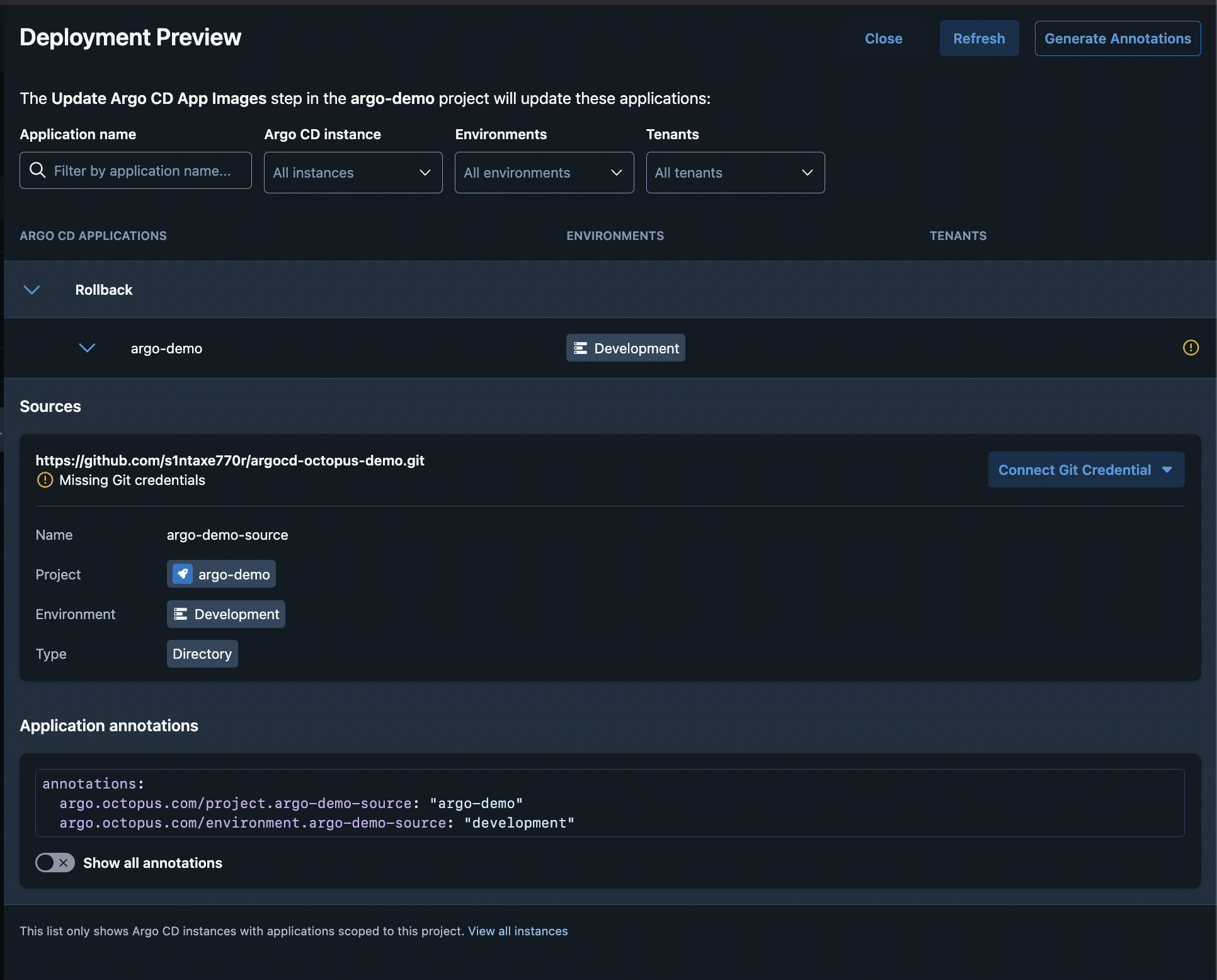Image resolution: width=1217 pixels, height=980 pixels.
Task: Click the Directory type chip
Action: (202, 654)
